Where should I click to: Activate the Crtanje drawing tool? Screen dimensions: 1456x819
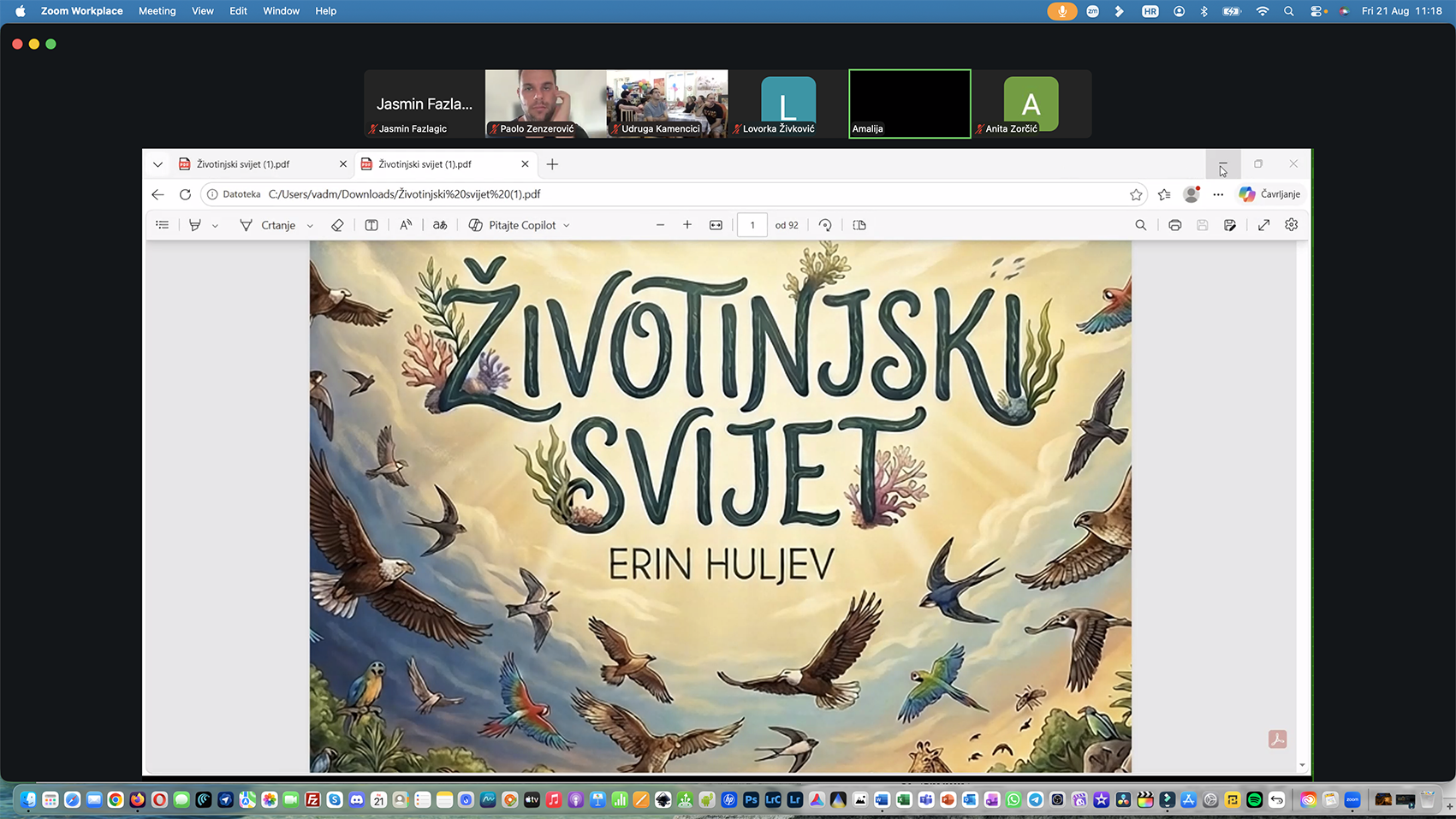click(x=268, y=225)
